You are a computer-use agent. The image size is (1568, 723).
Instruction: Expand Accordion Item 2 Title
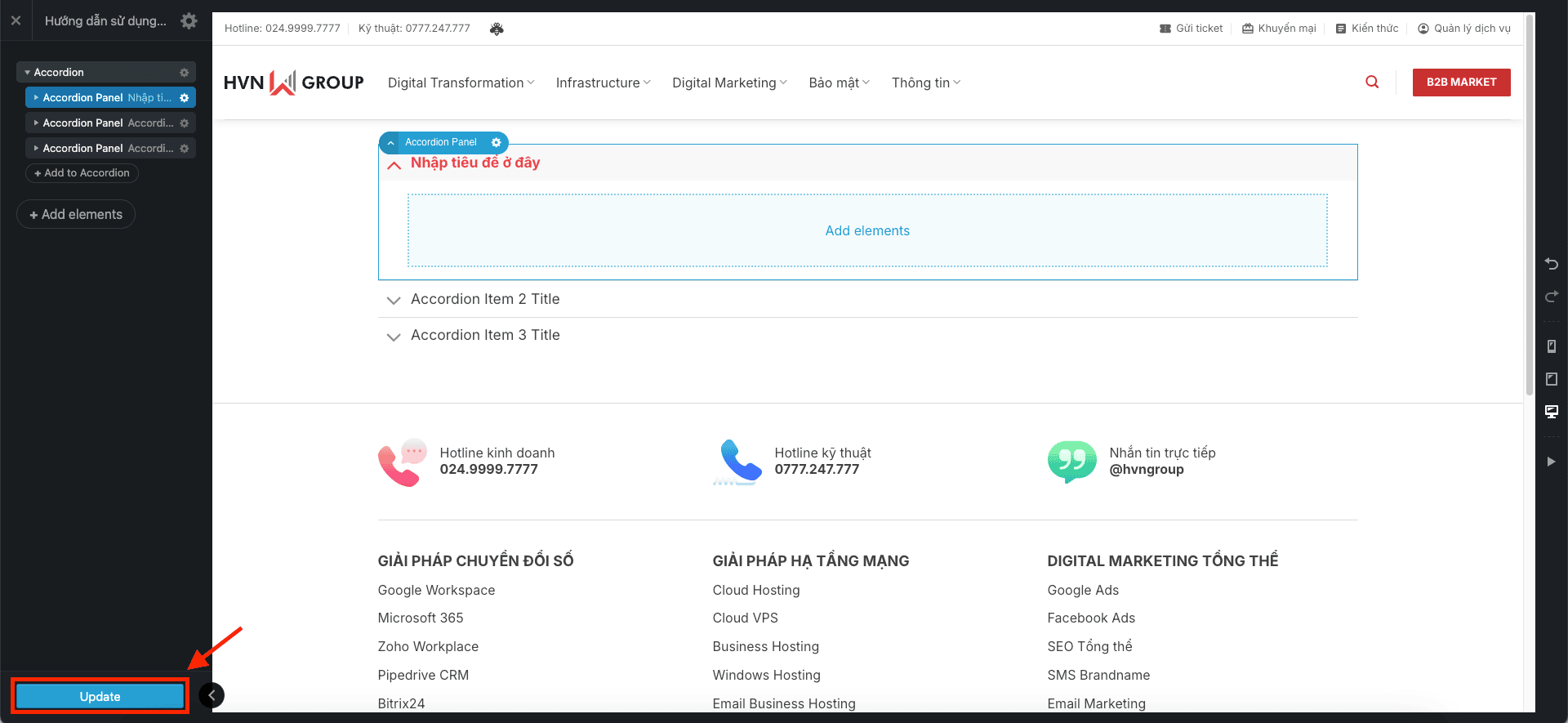(x=485, y=300)
